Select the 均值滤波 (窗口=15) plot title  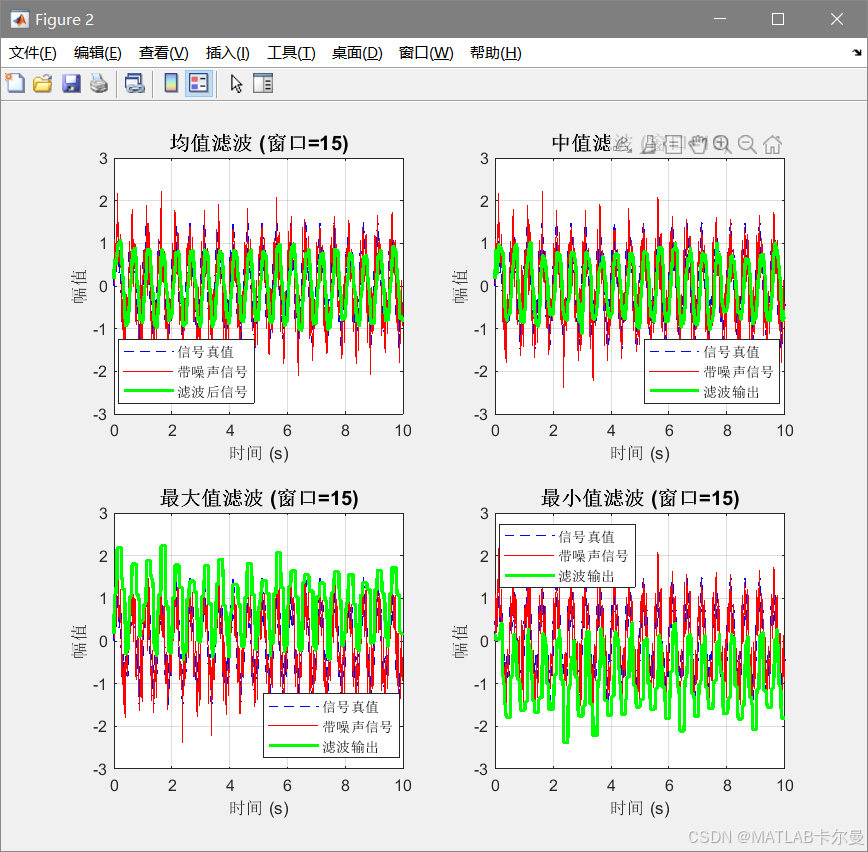(x=259, y=143)
